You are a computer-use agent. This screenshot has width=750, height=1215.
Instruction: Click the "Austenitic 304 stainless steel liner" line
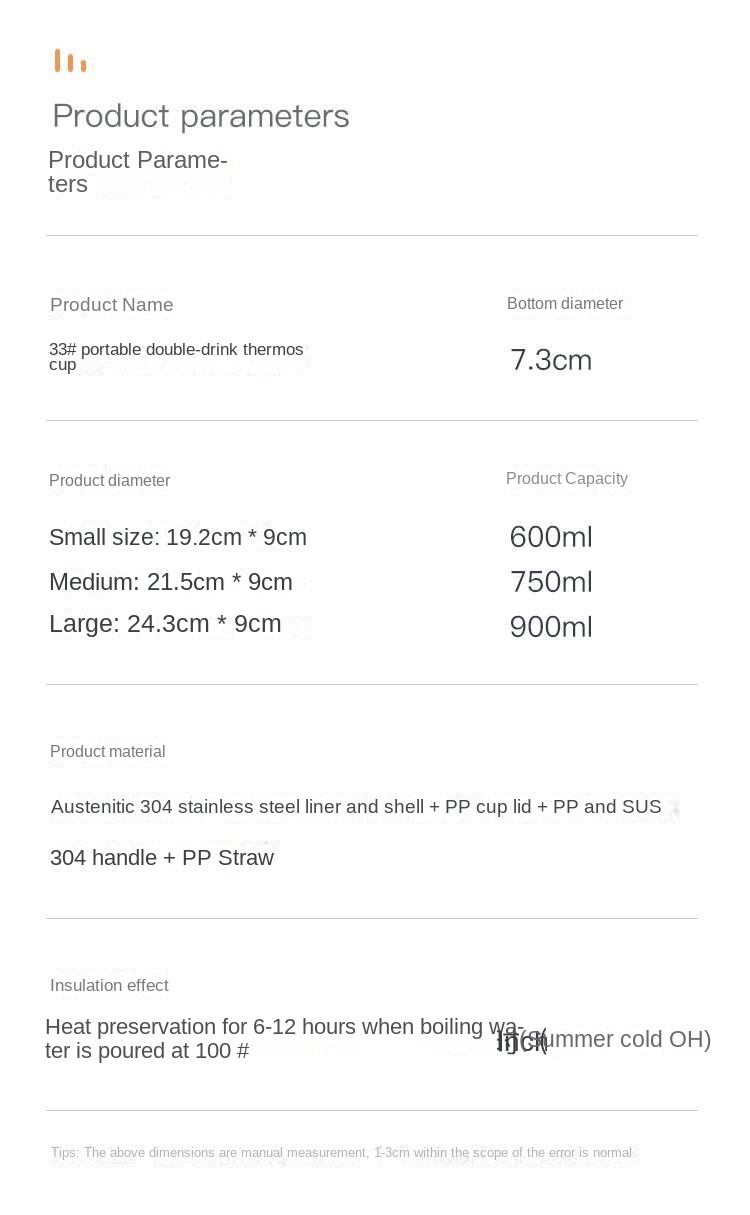click(x=356, y=807)
